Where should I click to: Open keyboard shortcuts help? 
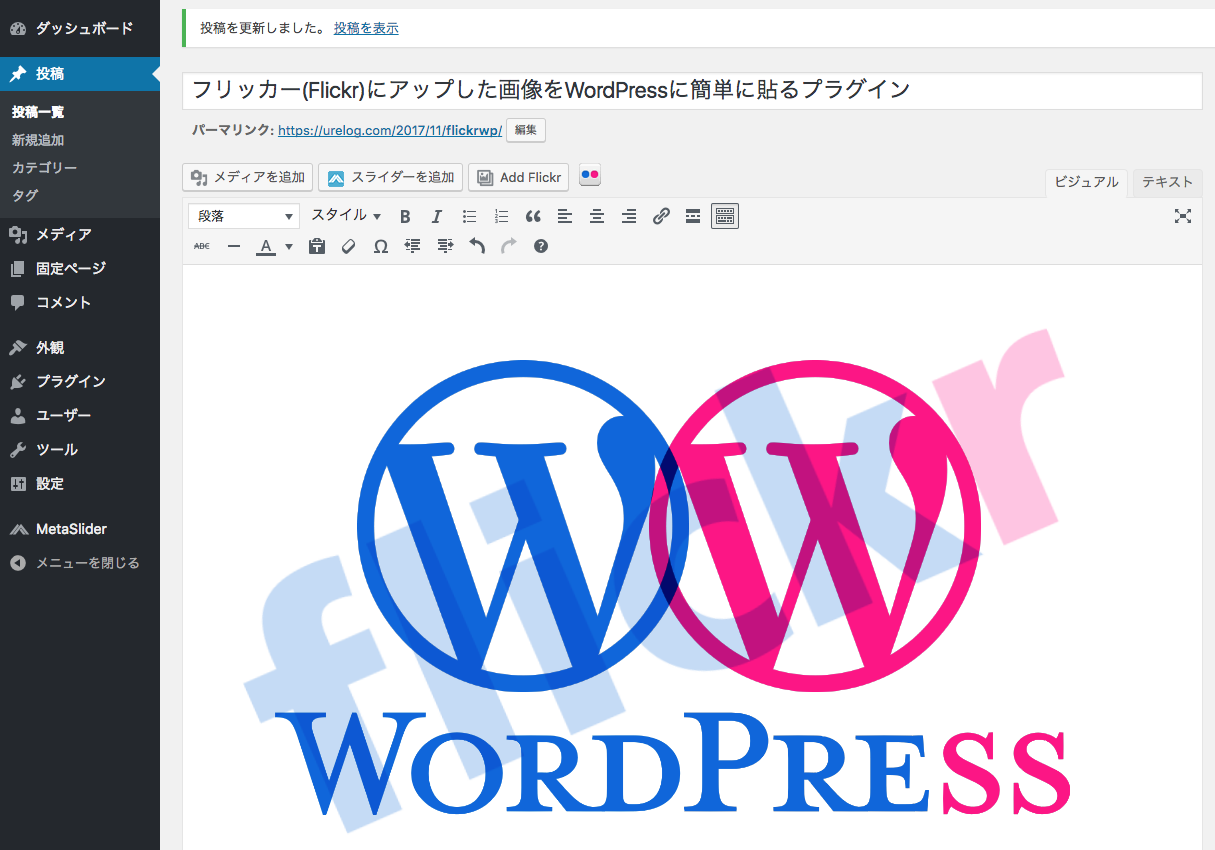(x=541, y=246)
